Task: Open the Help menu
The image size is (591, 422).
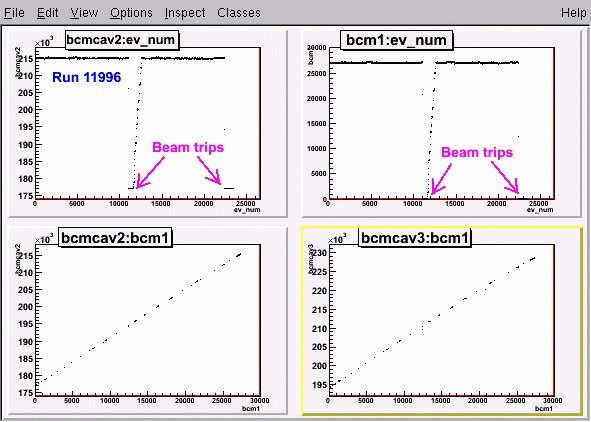Action: click(573, 13)
